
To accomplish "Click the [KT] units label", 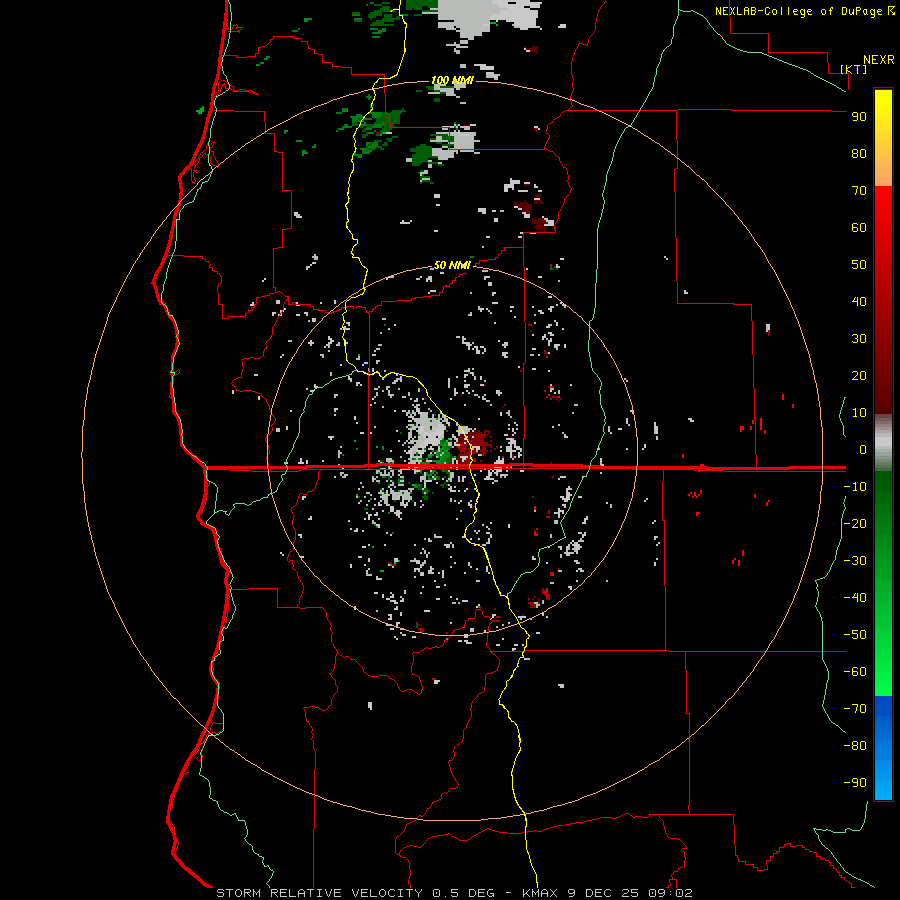I will coord(854,69).
